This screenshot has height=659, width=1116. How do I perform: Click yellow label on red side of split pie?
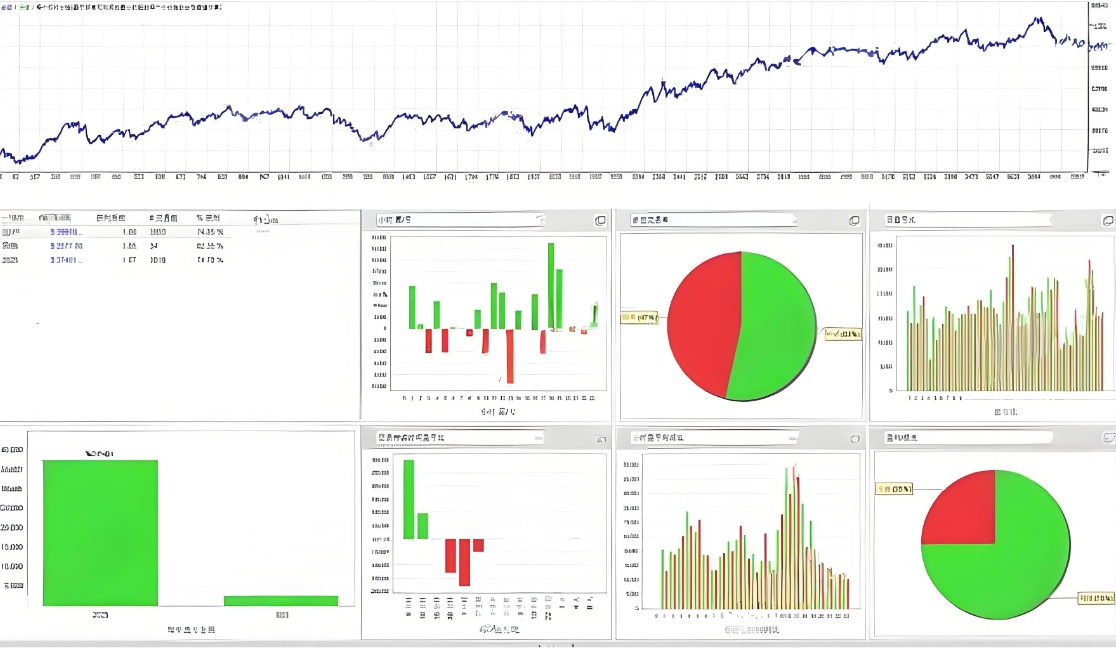pos(640,318)
